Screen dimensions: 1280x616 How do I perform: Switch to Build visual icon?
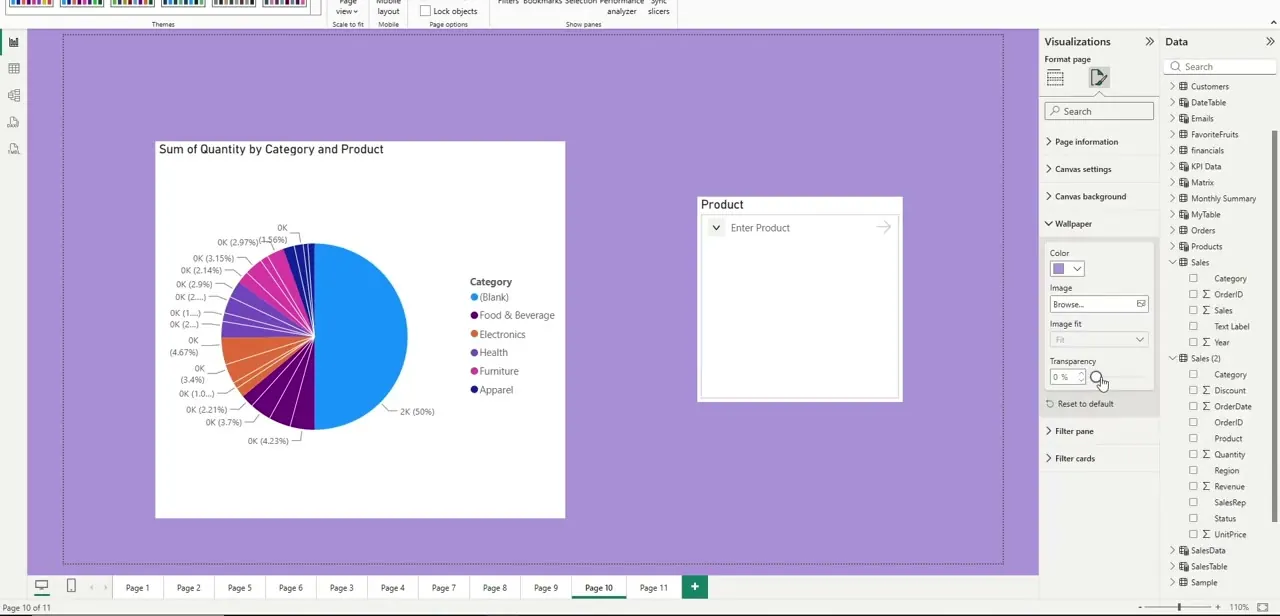(x=1055, y=78)
